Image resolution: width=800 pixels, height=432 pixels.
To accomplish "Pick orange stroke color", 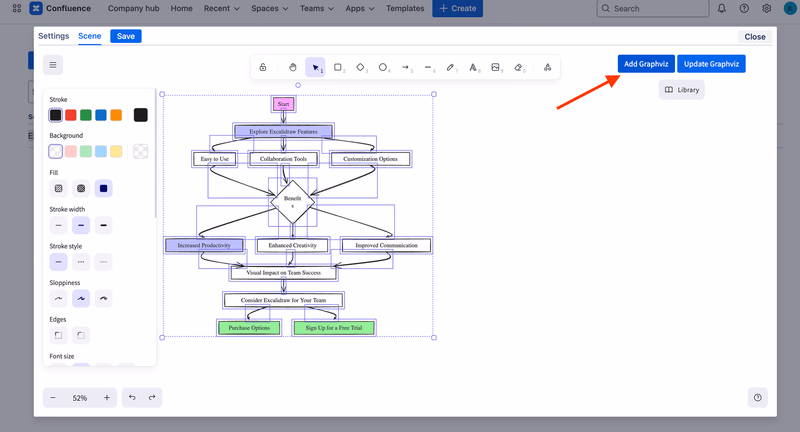I will pyautogui.click(x=116, y=115).
